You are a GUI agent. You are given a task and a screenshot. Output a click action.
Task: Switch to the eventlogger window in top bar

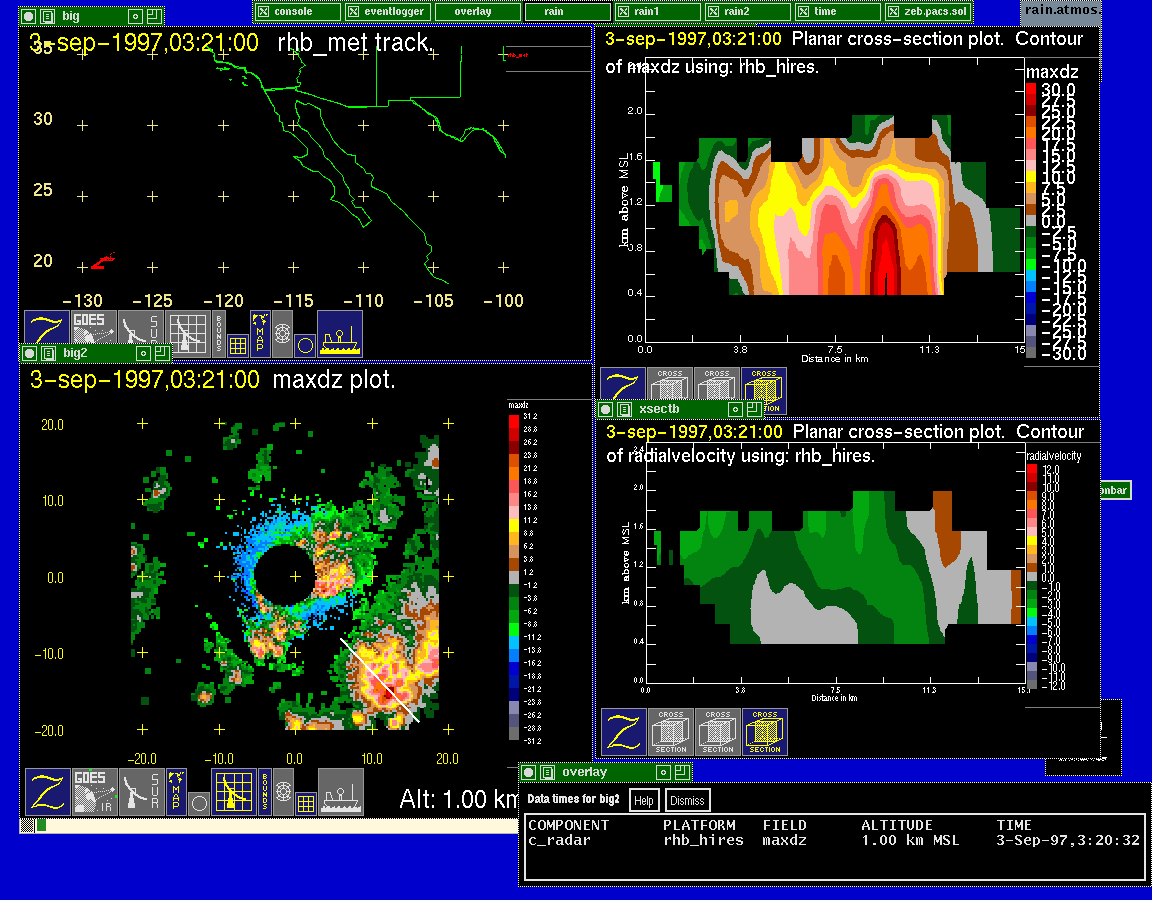388,12
